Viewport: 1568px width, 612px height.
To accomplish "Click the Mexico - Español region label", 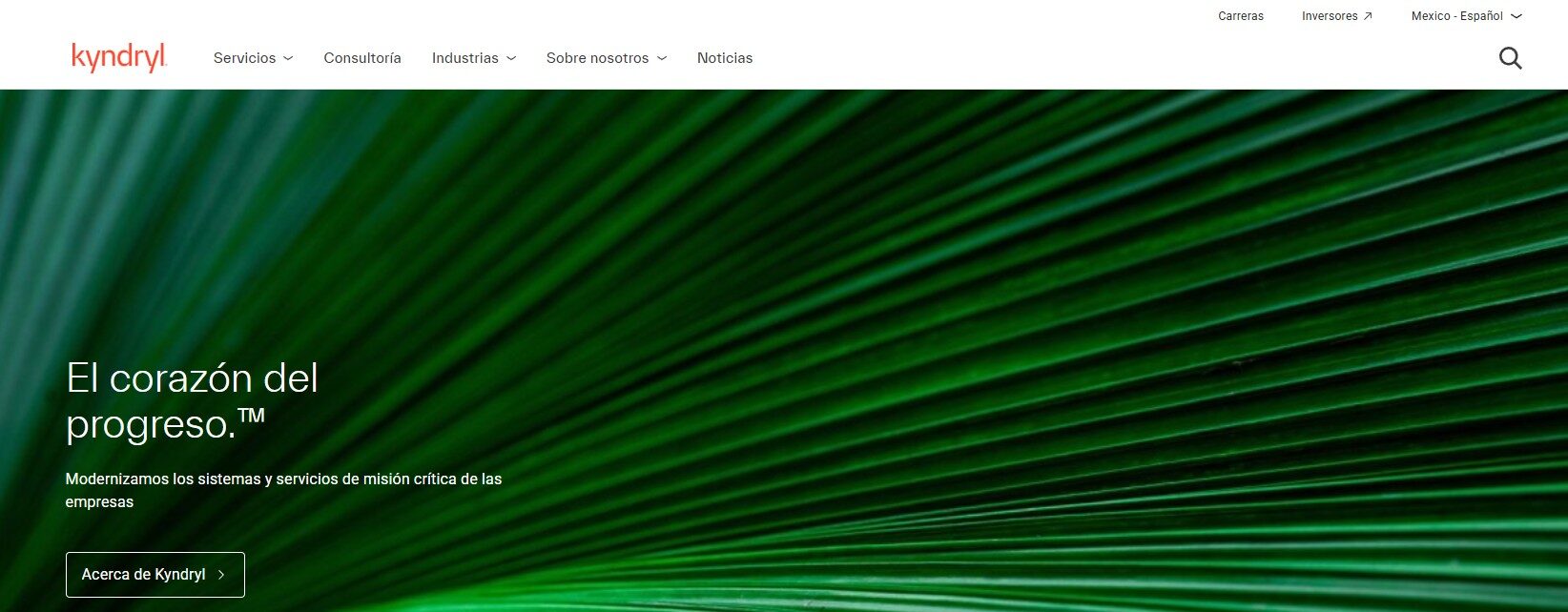I will tap(1456, 16).
